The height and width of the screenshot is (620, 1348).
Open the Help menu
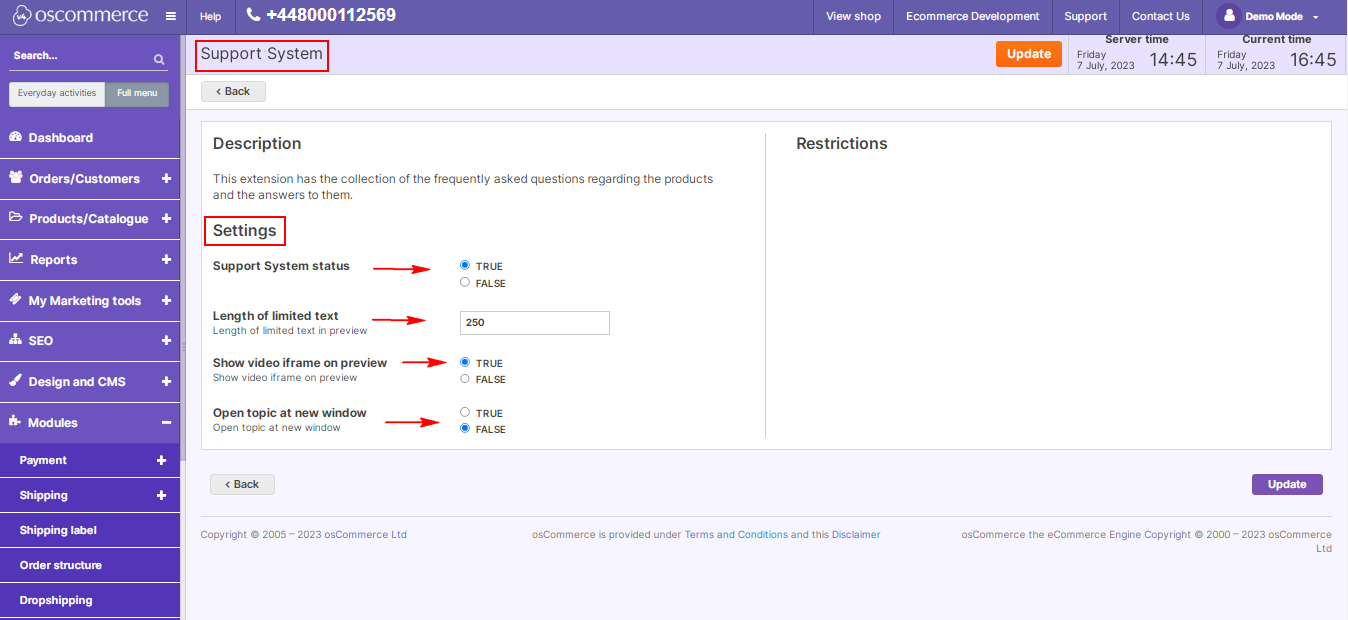pyautogui.click(x=210, y=16)
